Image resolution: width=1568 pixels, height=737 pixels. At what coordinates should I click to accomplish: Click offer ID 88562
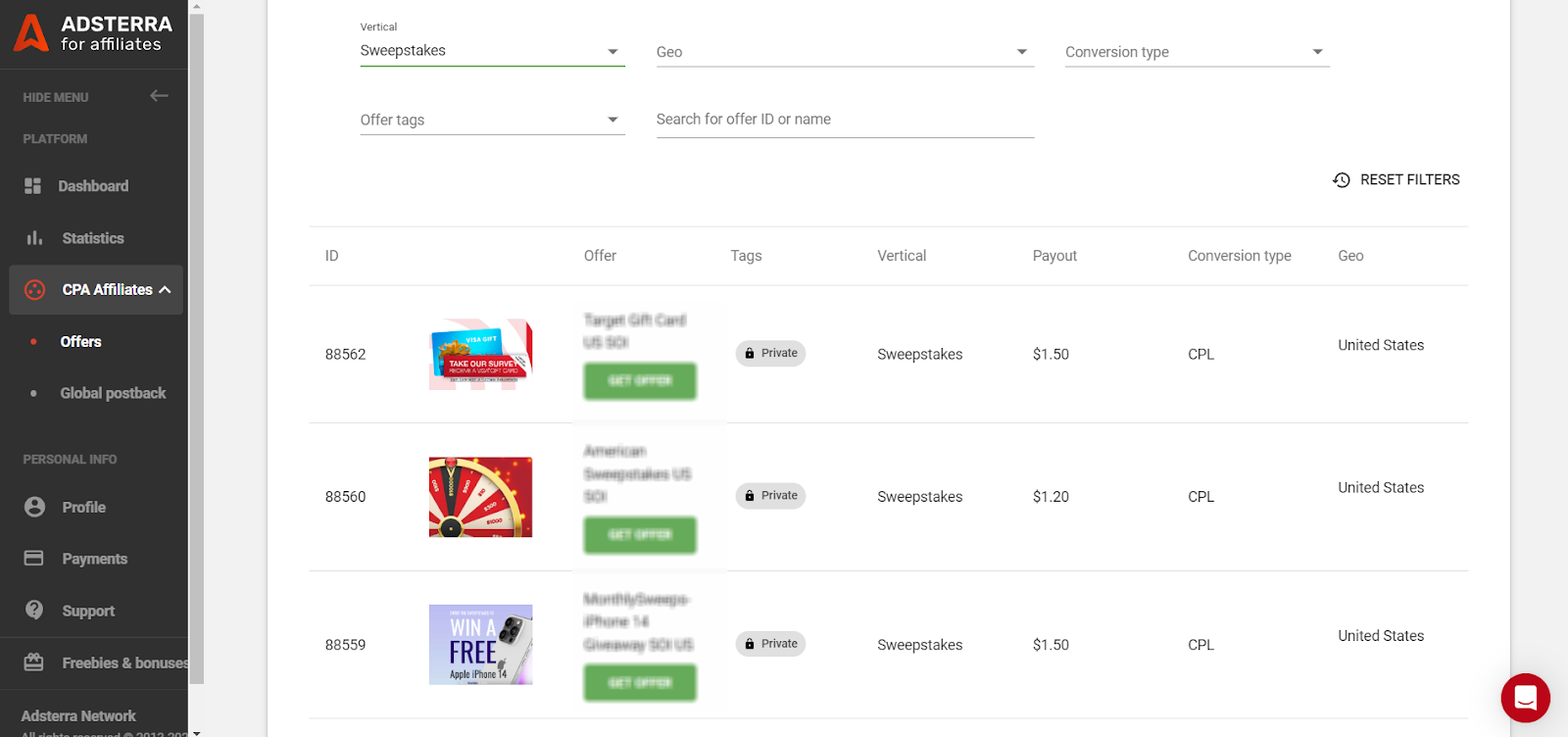pyautogui.click(x=345, y=355)
